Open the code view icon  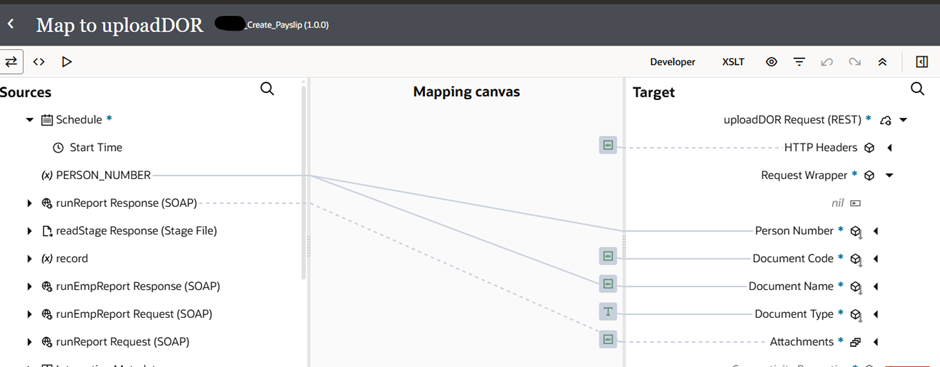coord(39,62)
